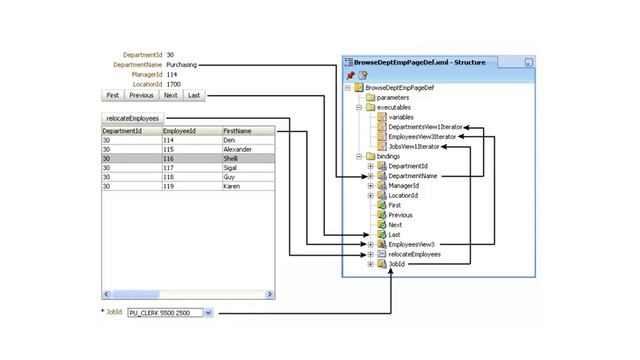The image size is (640, 360).
Task: Select the DepartmentsView1Iterator tree label
Action: pos(425,127)
